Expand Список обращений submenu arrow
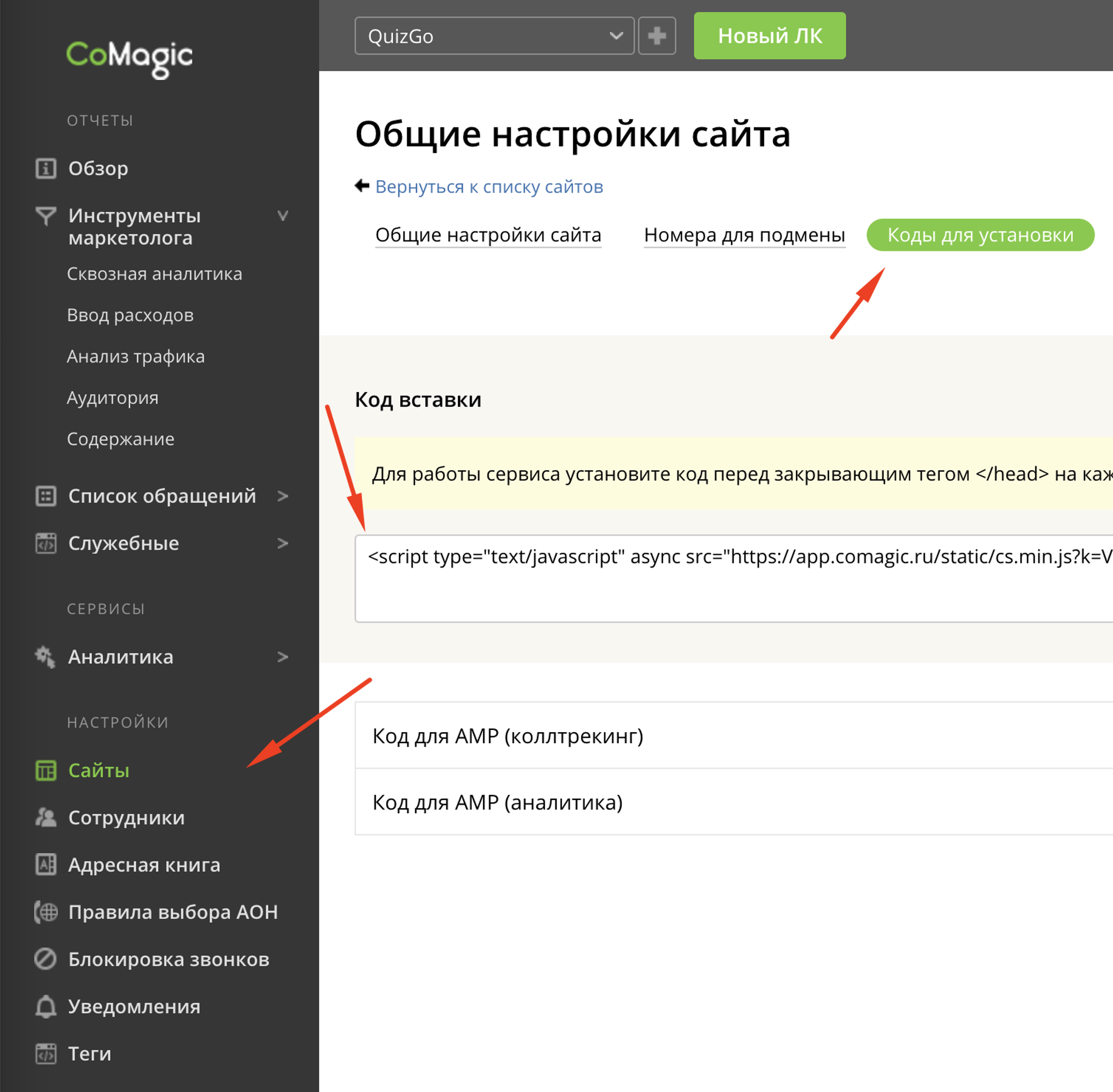The width and height of the screenshot is (1113, 1092). pos(283,496)
